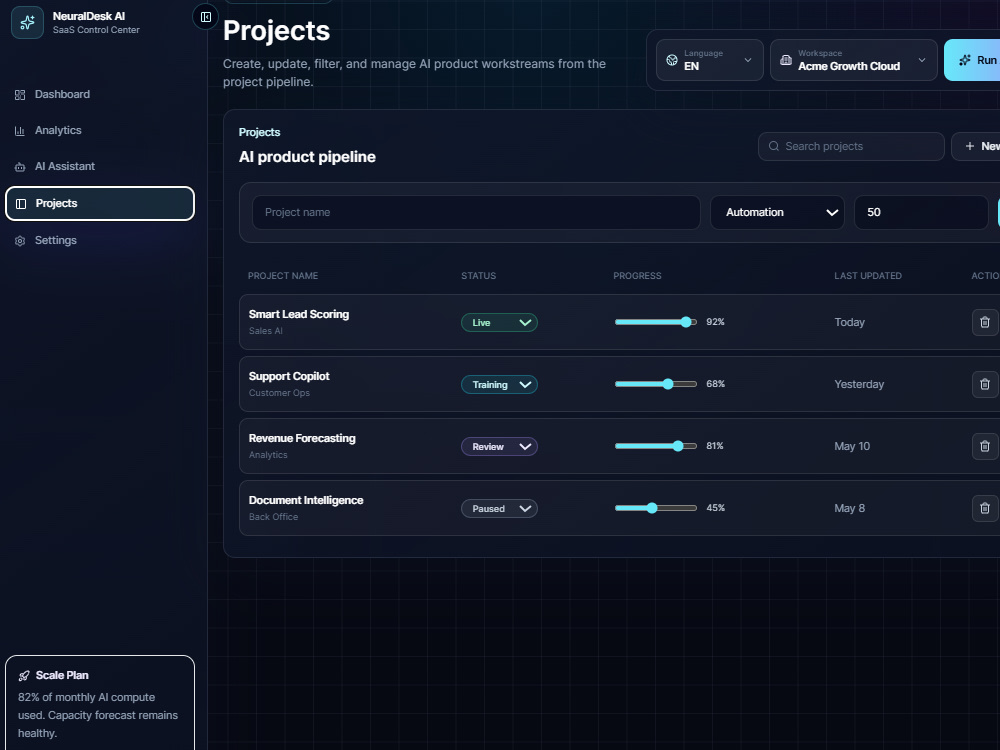Image resolution: width=1000 pixels, height=750 pixels.
Task: Adjust Smart Lead Scoring progress slider at 92%
Action: 656,322
